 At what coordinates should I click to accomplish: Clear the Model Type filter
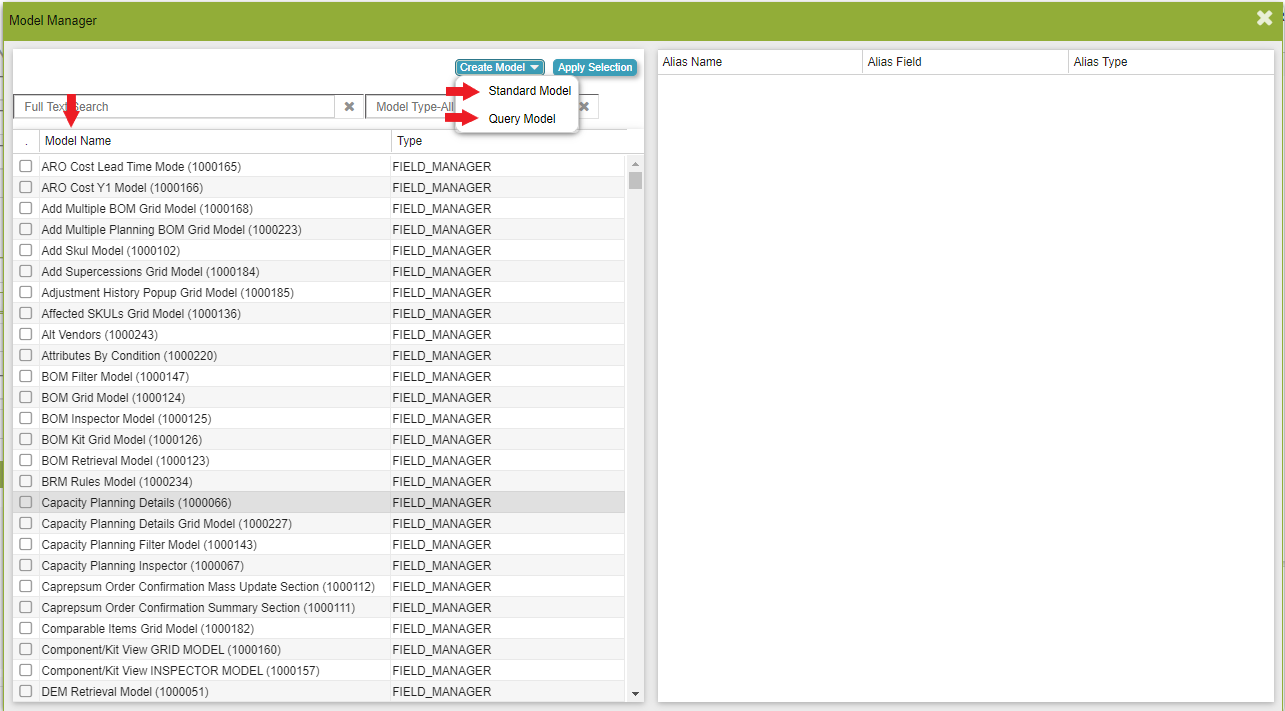pos(584,107)
